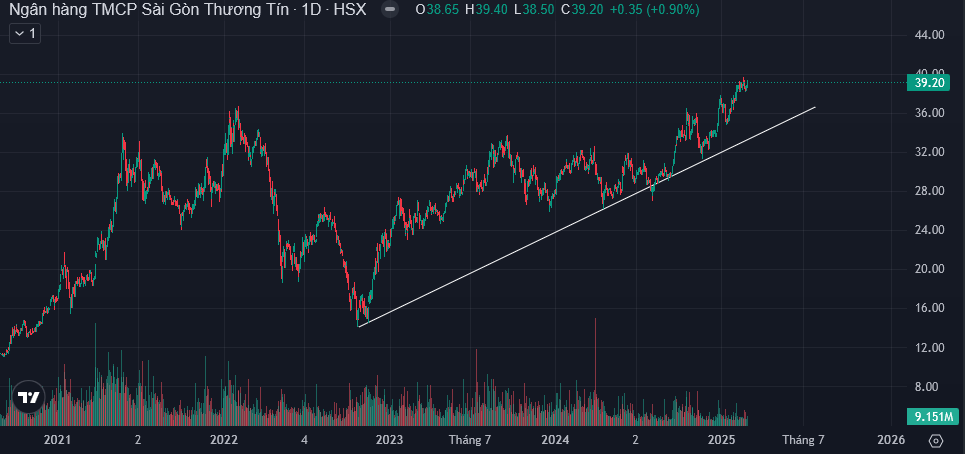Click the high value H39.40
The width and height of the screenshot is (965, 454).
tap(486, 9)
